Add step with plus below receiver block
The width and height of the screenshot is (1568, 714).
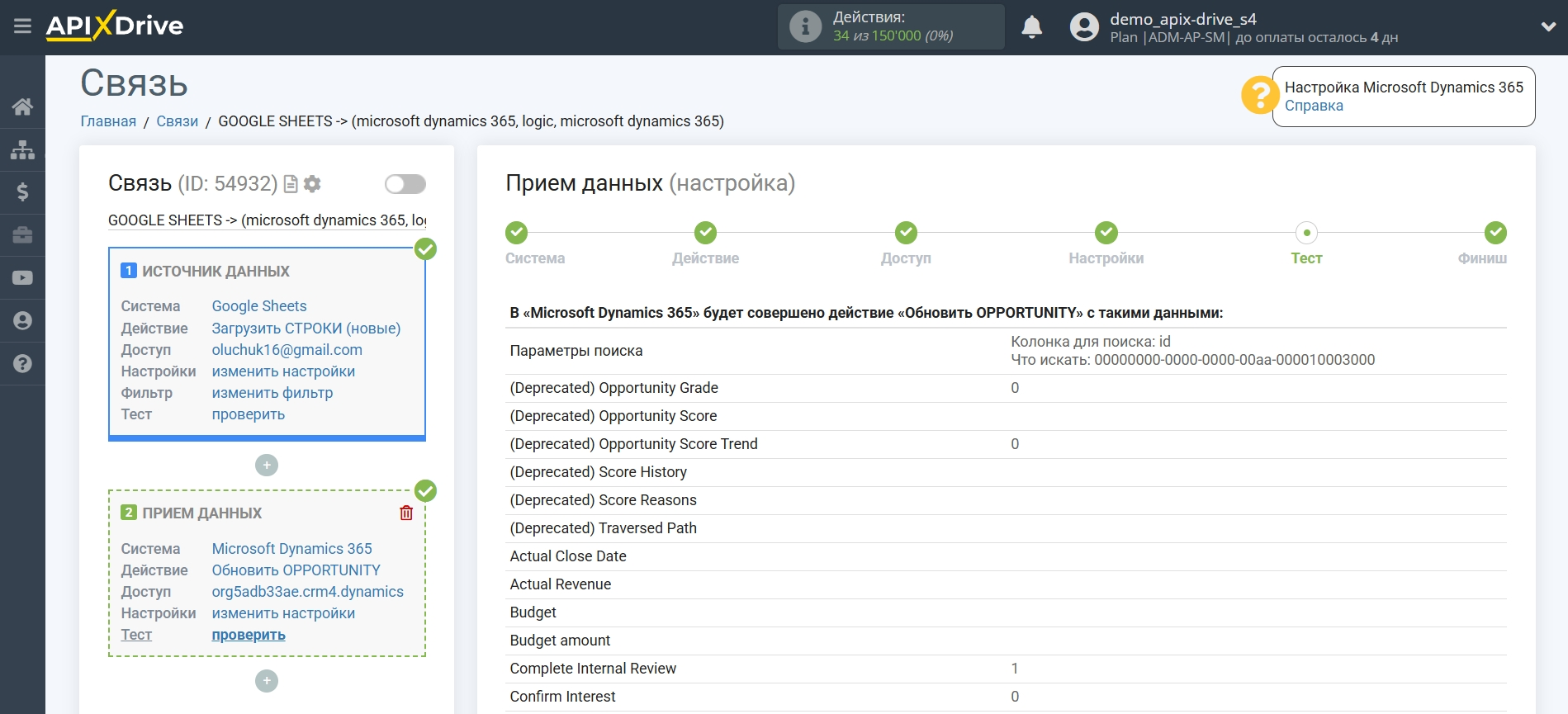click(267, 681)
